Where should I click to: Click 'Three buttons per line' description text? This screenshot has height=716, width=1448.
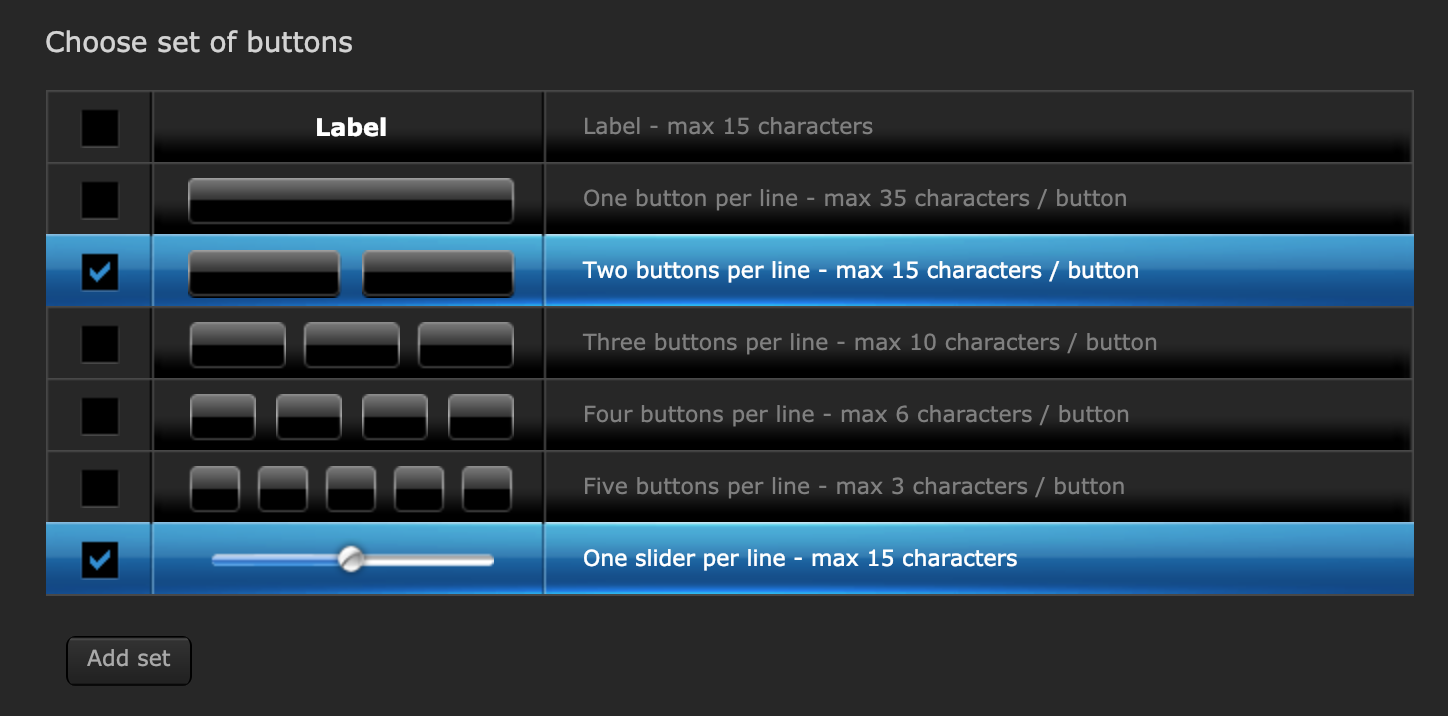tap(869, 343)
